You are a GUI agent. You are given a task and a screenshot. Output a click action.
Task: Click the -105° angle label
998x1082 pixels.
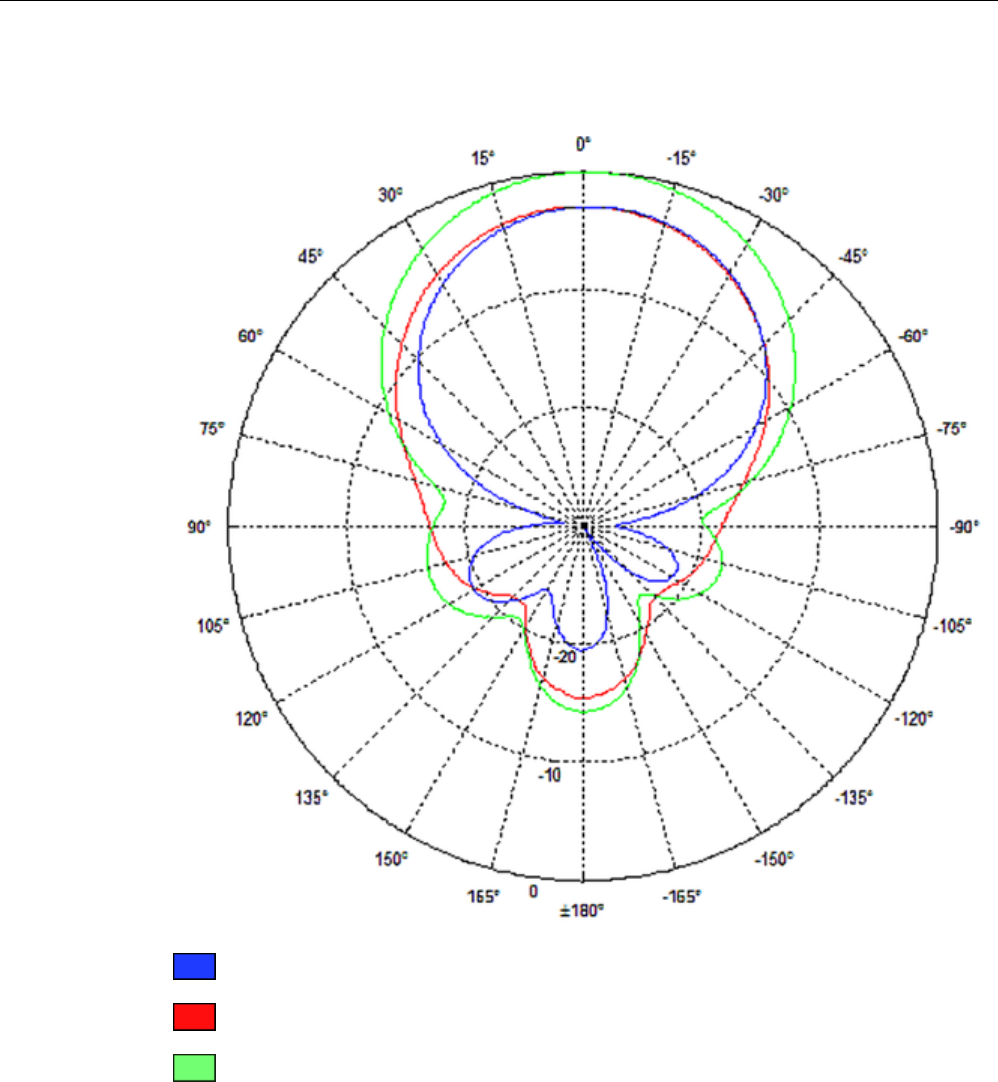click(x=952, y=626)
